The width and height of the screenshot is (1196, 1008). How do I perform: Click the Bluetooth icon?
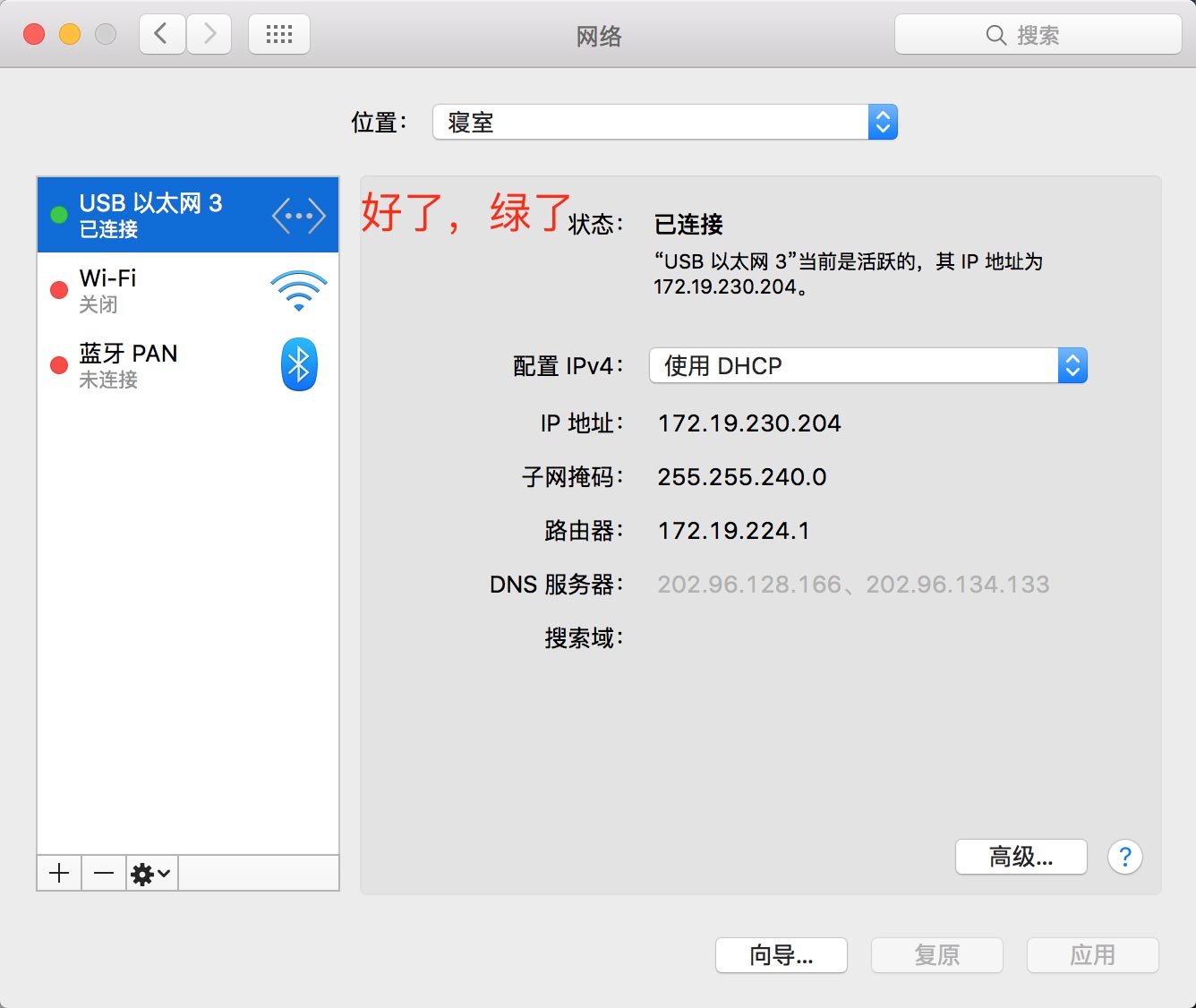[299, 364]
